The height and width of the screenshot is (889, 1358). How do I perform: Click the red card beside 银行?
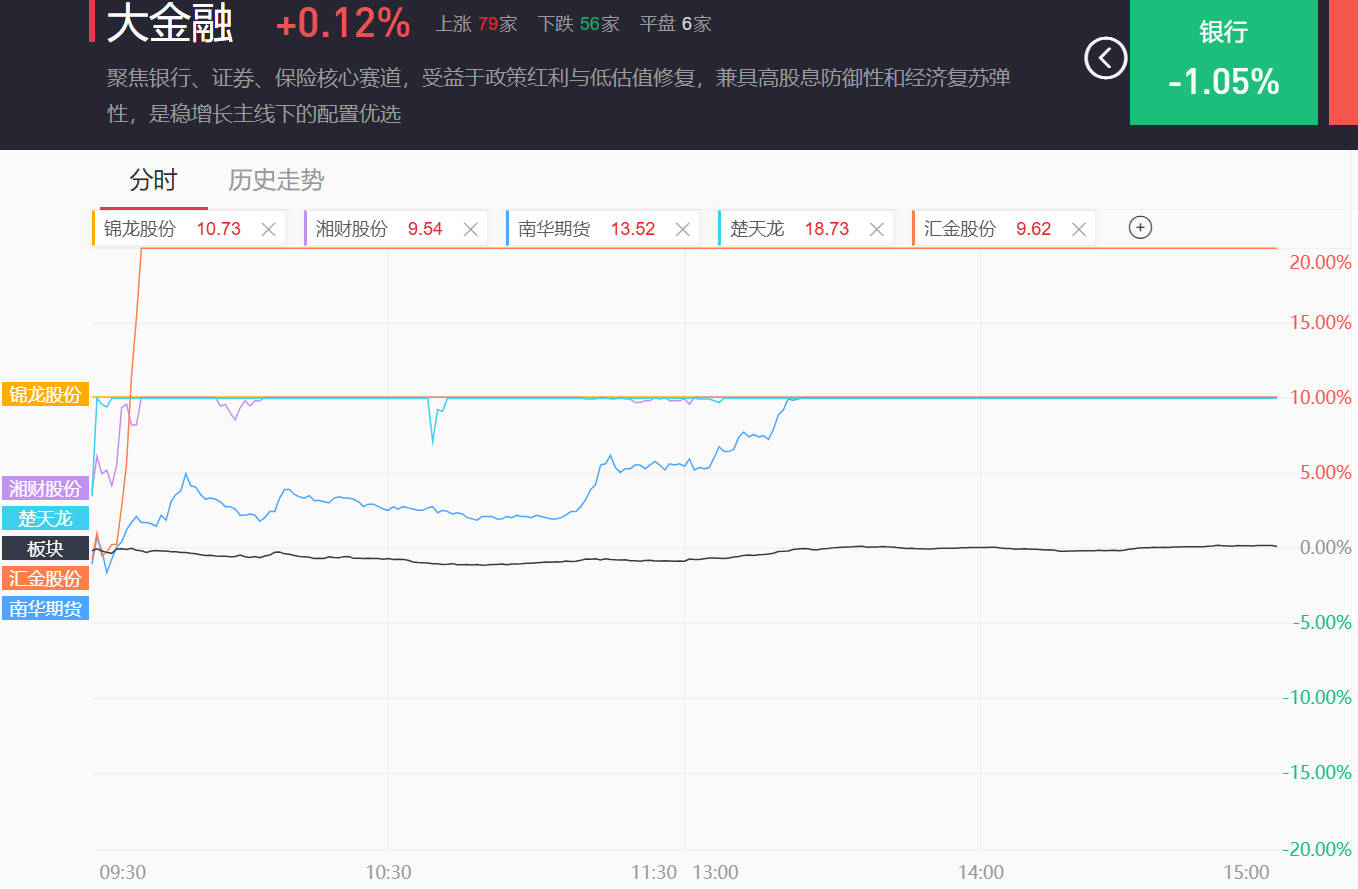(1343, 62)
